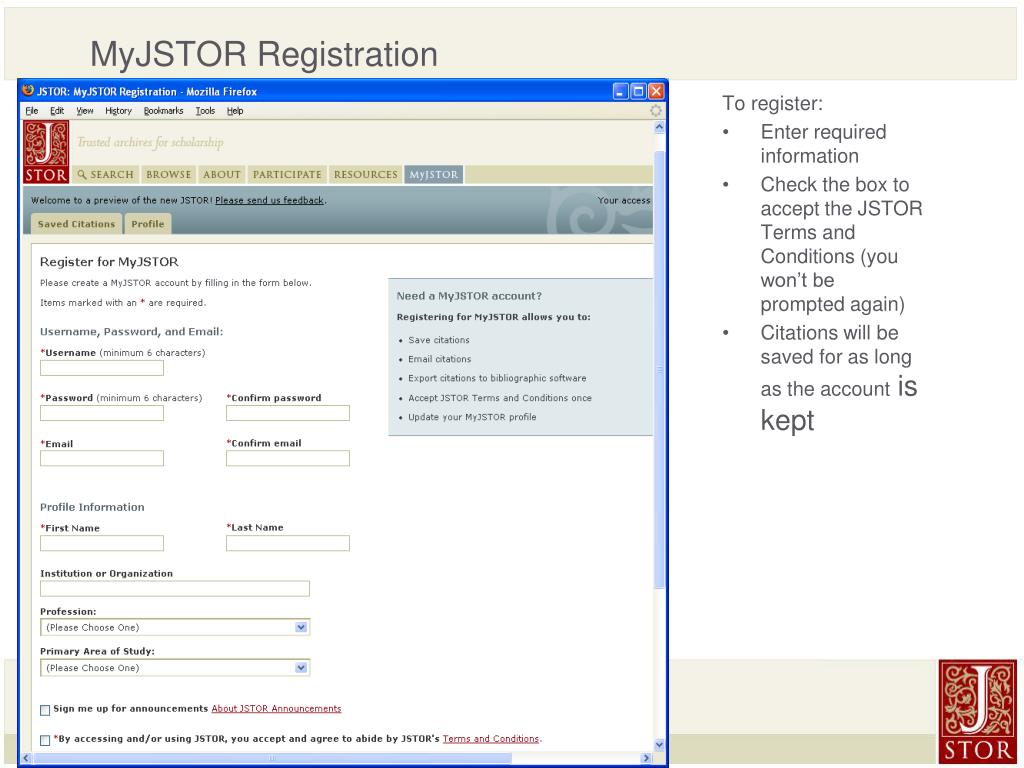
Task: Click the 'Email citations' bullet text
Action: click(440, 359)
